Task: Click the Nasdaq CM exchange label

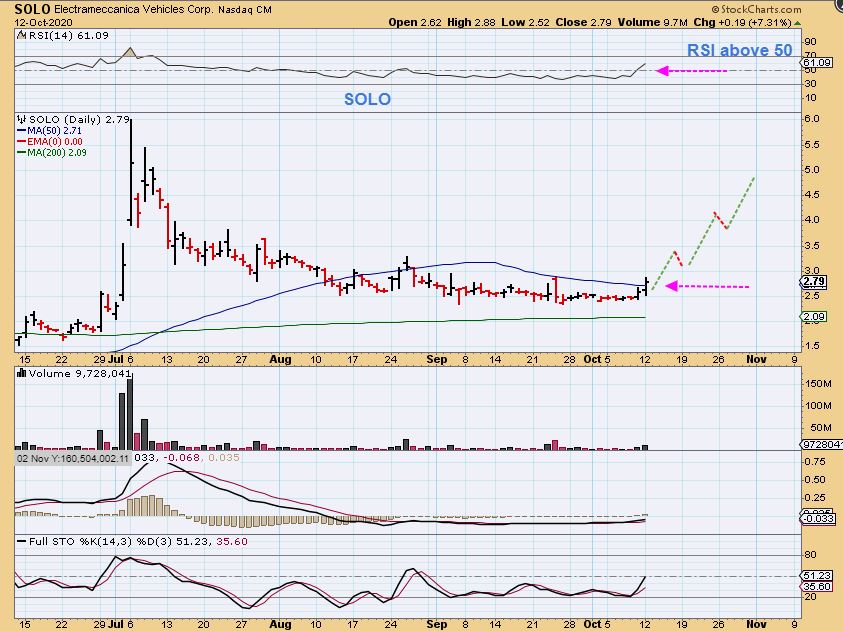Action: pyautogui.click(x=245, y=10)
